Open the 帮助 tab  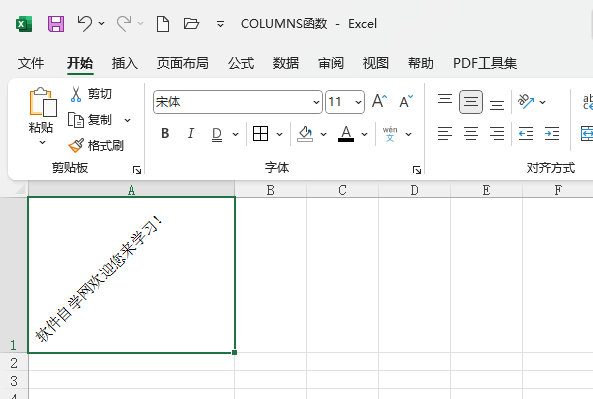click(x=421, y=63)
